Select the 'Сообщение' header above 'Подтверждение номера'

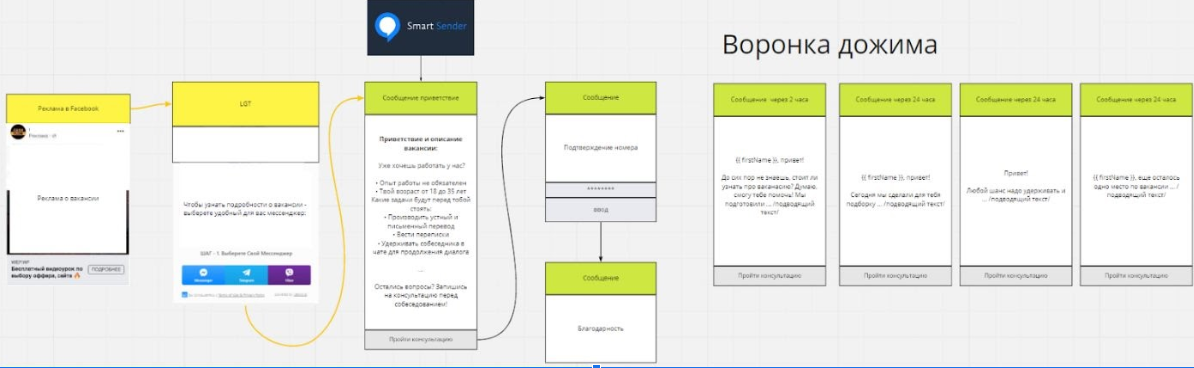coord(601,98)
